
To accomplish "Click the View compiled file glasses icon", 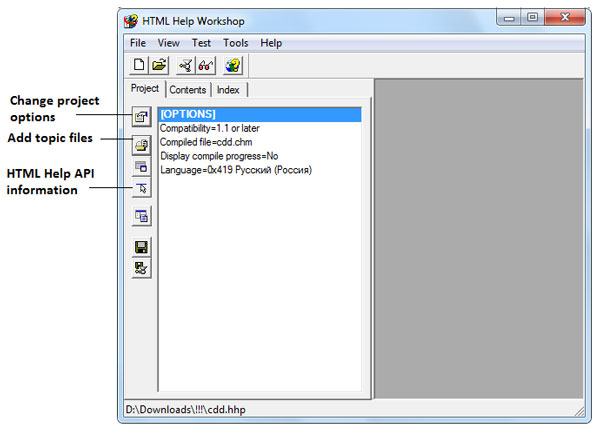I will [205, 66].
